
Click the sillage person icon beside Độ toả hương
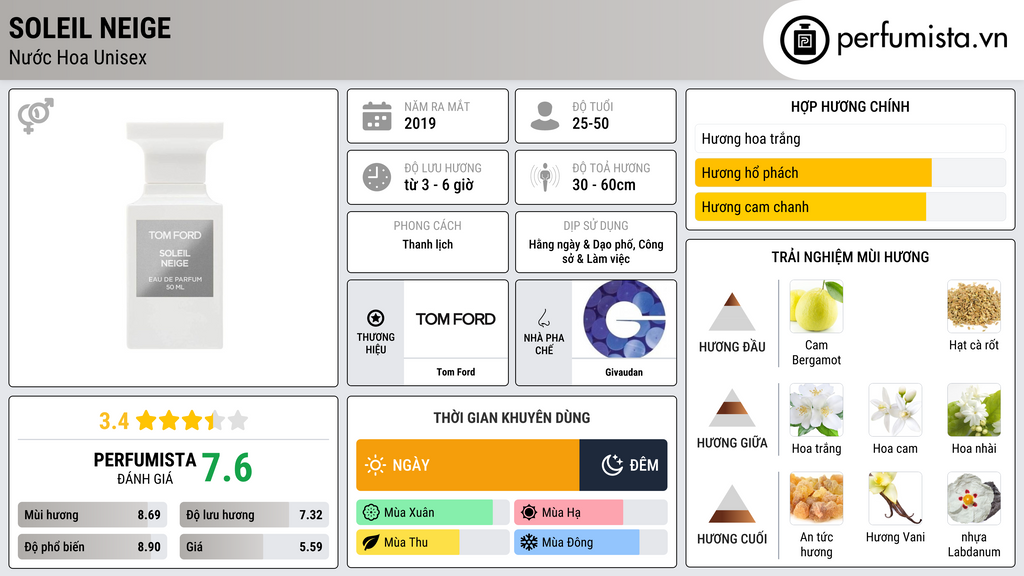pos(545,177)
